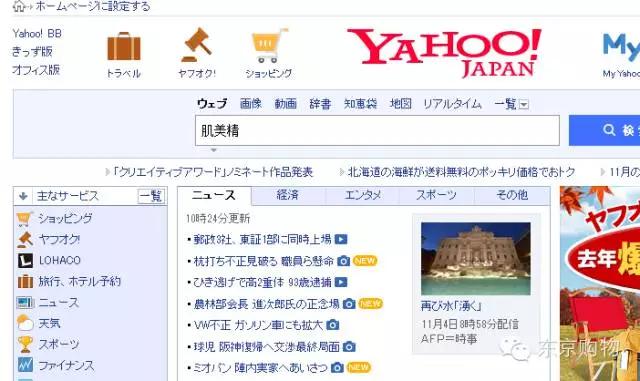Open headline VW不正 ガソリン車にも拡大
This screenshot has width=640, height=381.
[x=258, y=325]
